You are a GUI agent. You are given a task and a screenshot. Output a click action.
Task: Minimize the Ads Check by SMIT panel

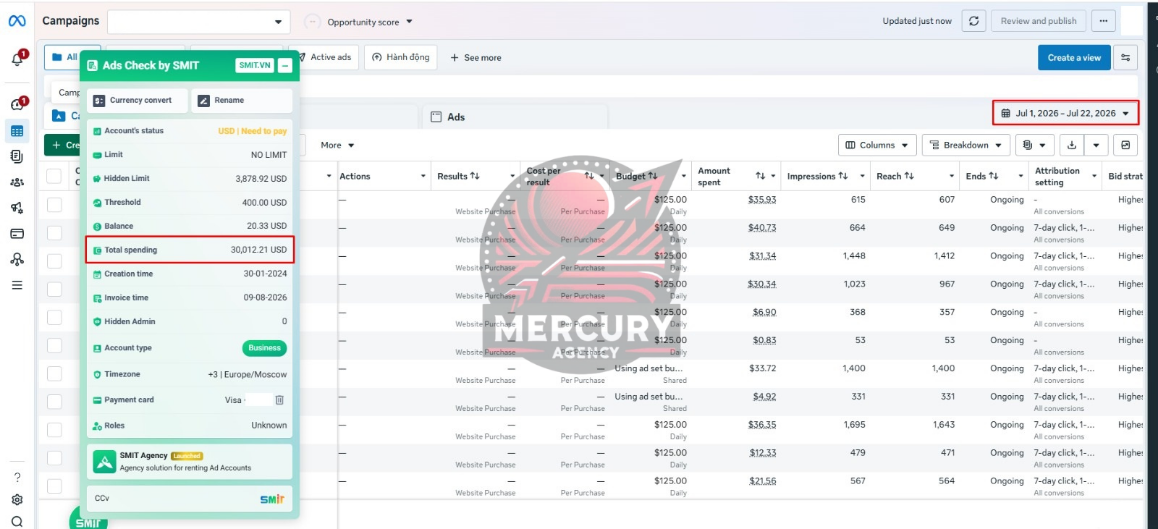286,66
